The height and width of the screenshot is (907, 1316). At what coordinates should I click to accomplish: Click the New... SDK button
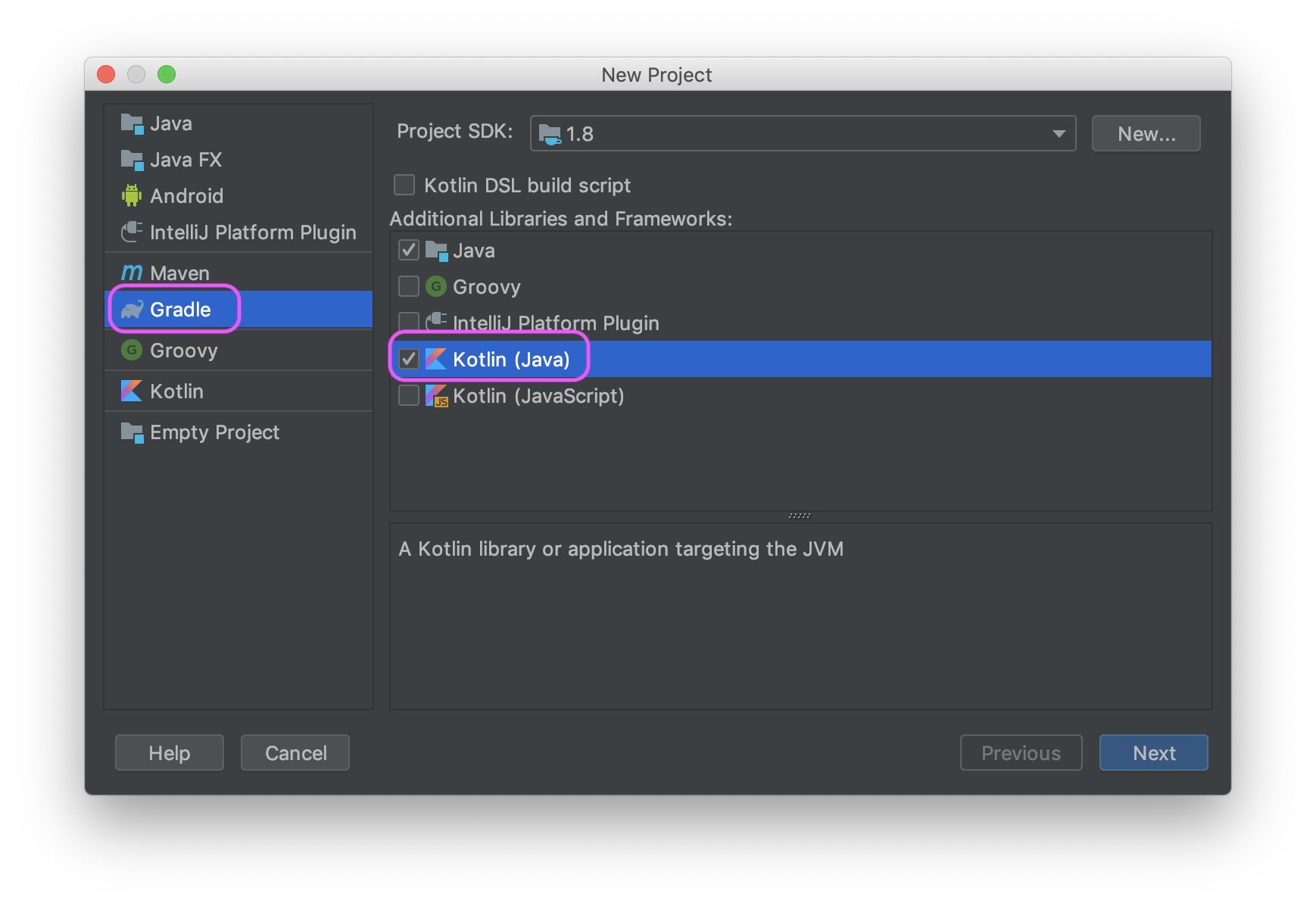pos(1146,134)
